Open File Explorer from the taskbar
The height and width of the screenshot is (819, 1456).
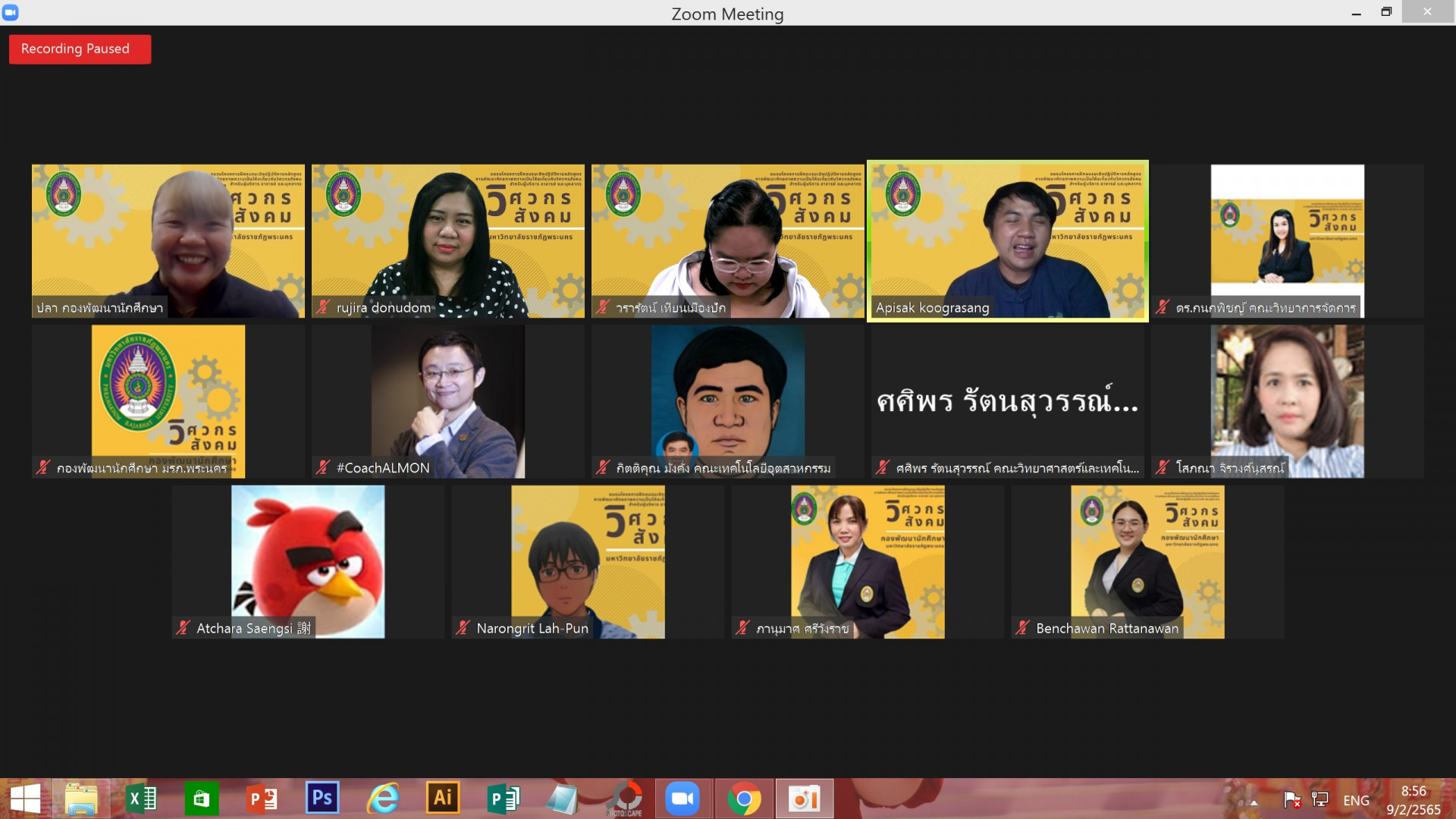coord(81,799)
